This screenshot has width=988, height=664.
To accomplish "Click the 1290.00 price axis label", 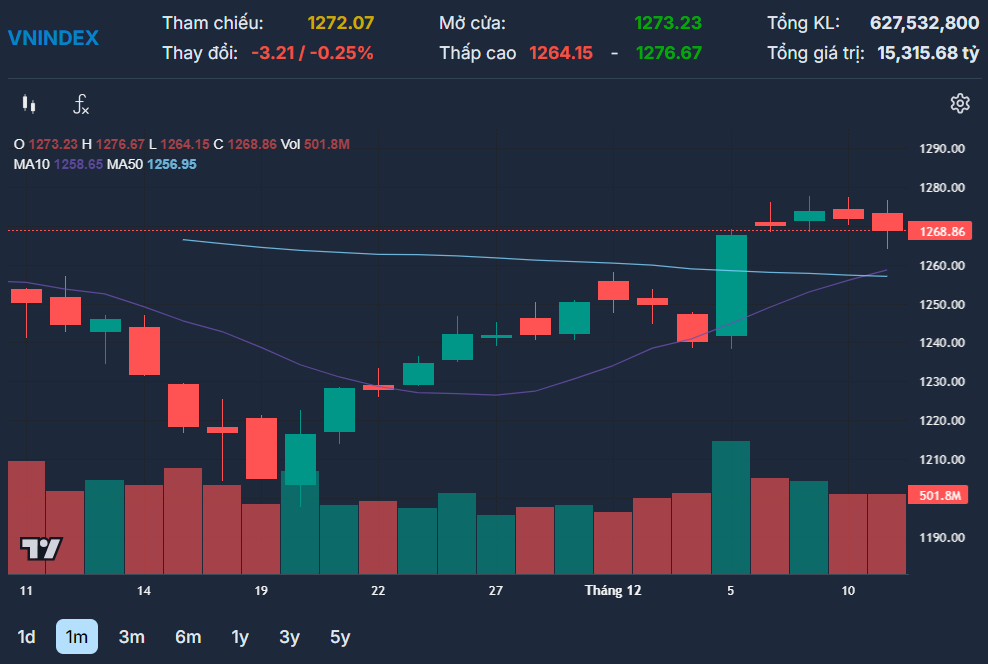I will (941, 149).
